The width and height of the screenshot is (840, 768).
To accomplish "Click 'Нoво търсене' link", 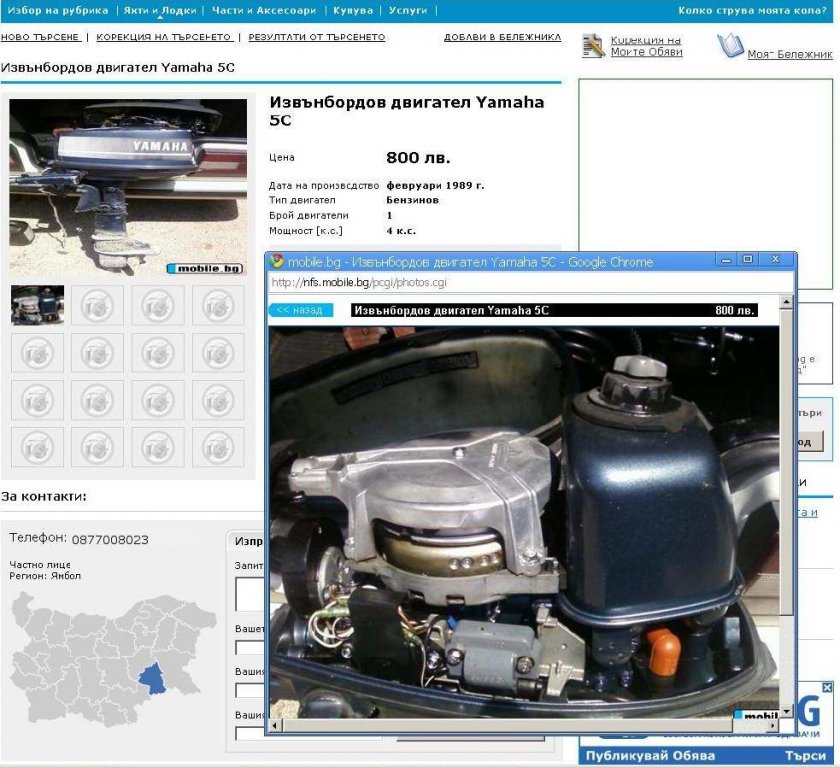I will click(x=40, y=37).
